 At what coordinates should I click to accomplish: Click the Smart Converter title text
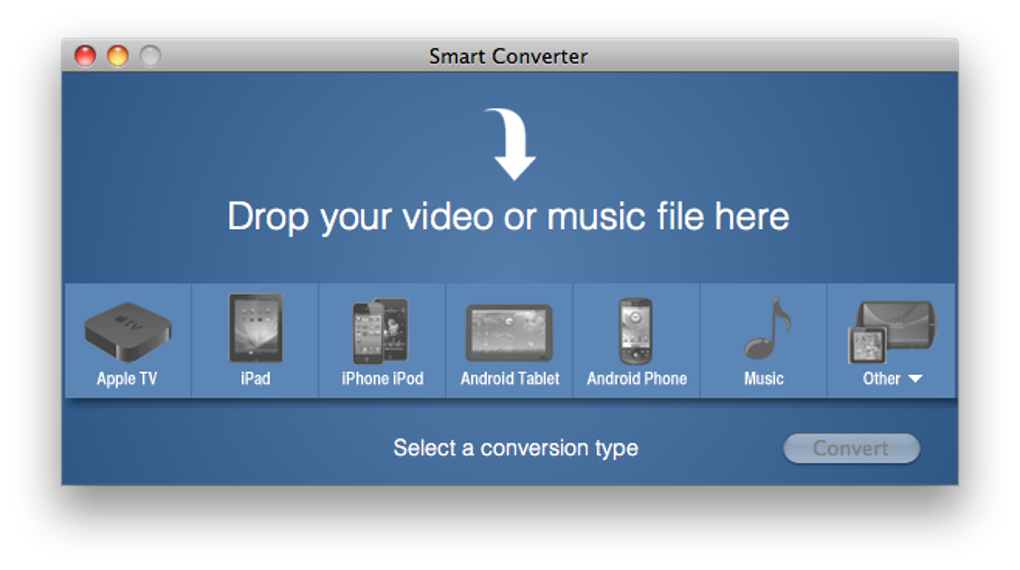[508, 57]
